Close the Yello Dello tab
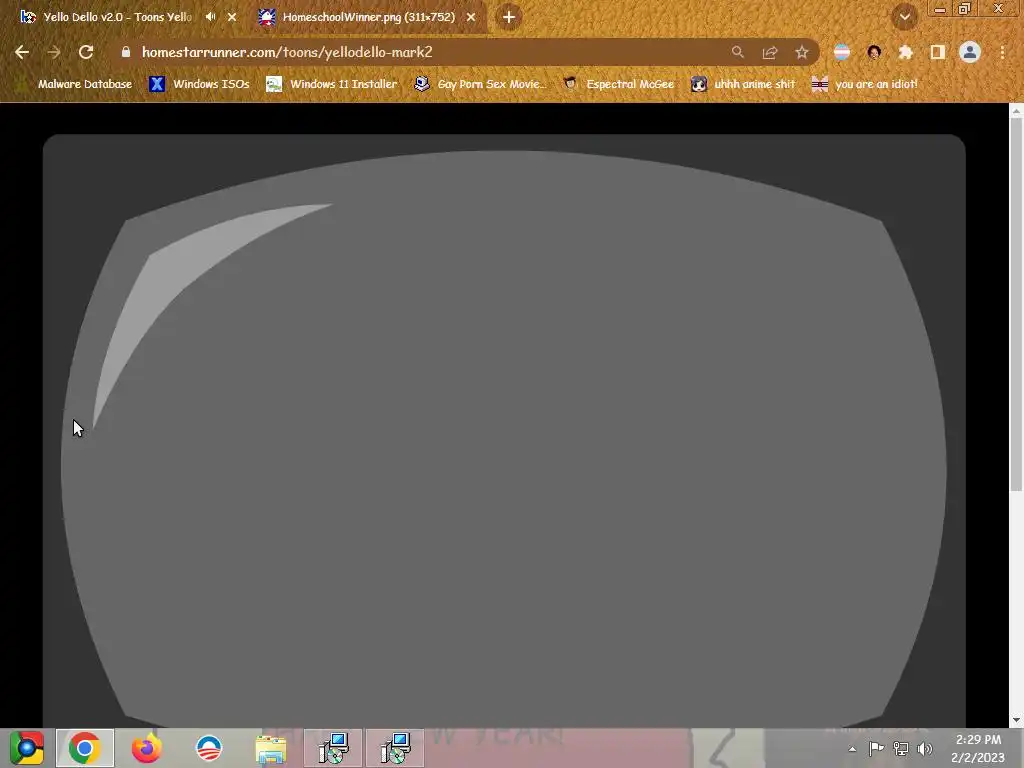 (x=232, y=17)
